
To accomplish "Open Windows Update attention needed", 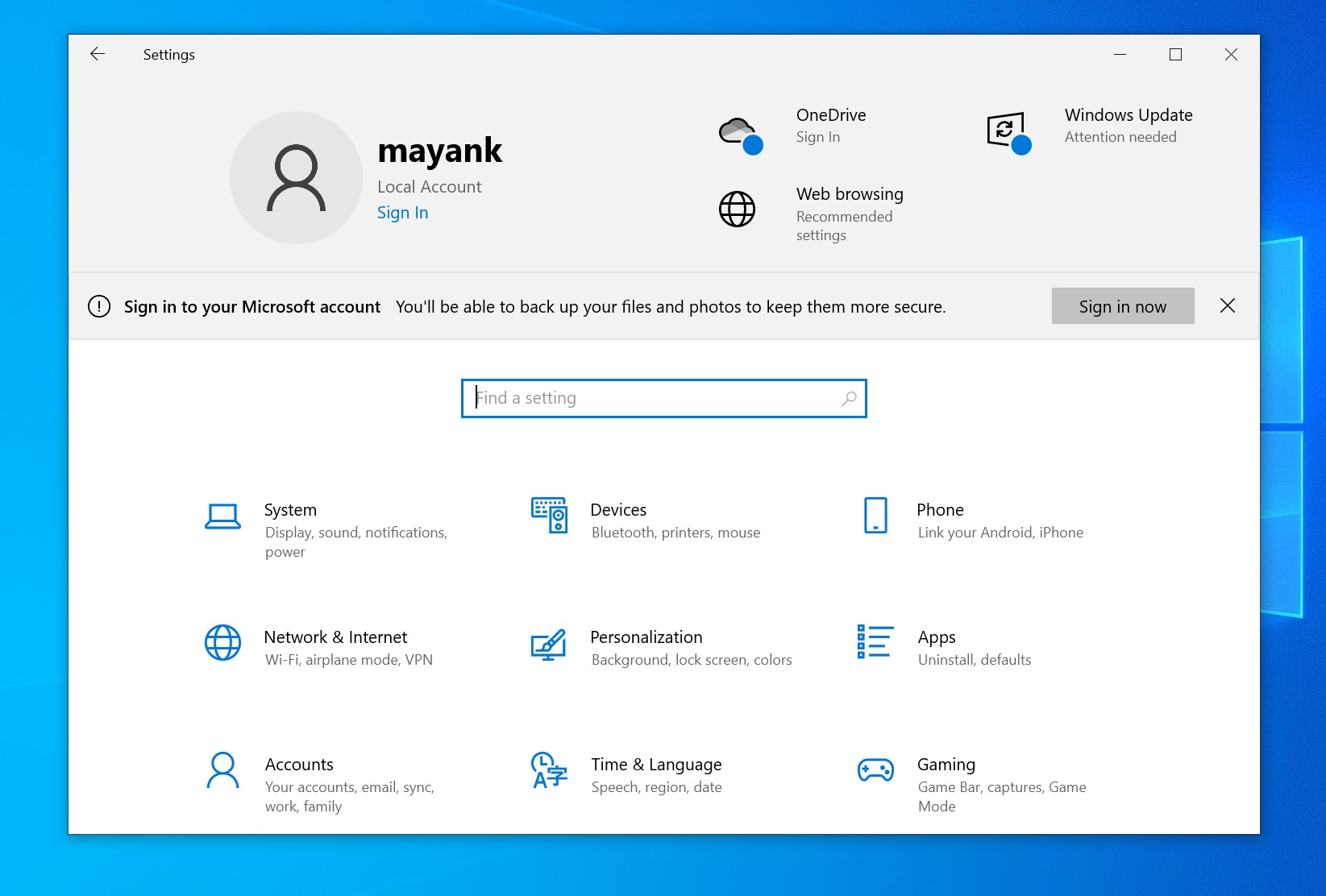I will (x=1128, y=126).
